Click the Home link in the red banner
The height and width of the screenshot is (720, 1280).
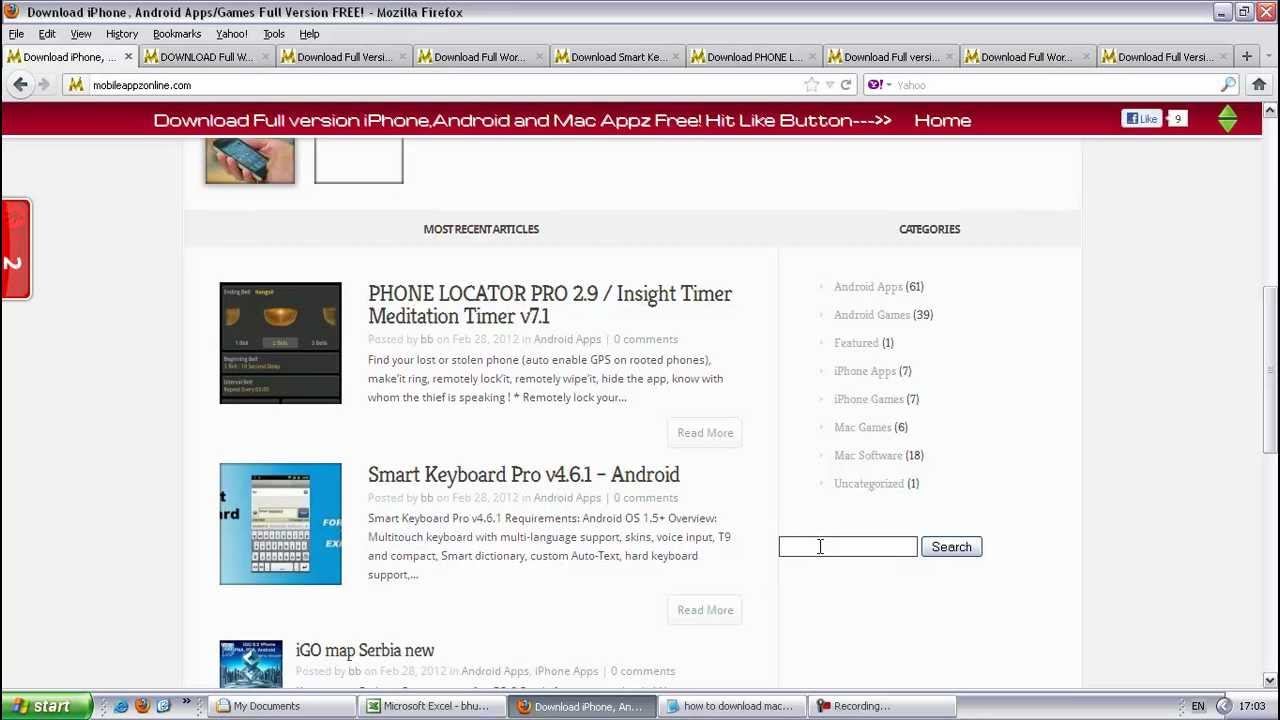[942, 120]
